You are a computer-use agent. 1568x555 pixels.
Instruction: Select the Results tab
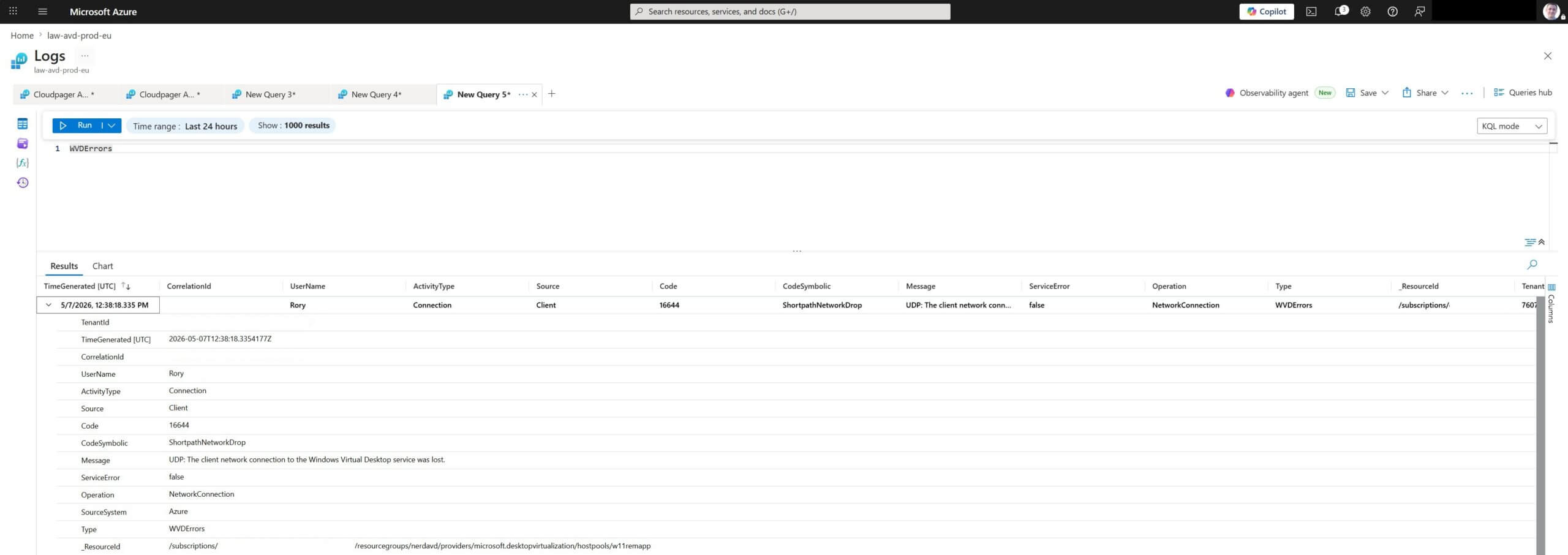pyautogui.click(x=64, y=266)
